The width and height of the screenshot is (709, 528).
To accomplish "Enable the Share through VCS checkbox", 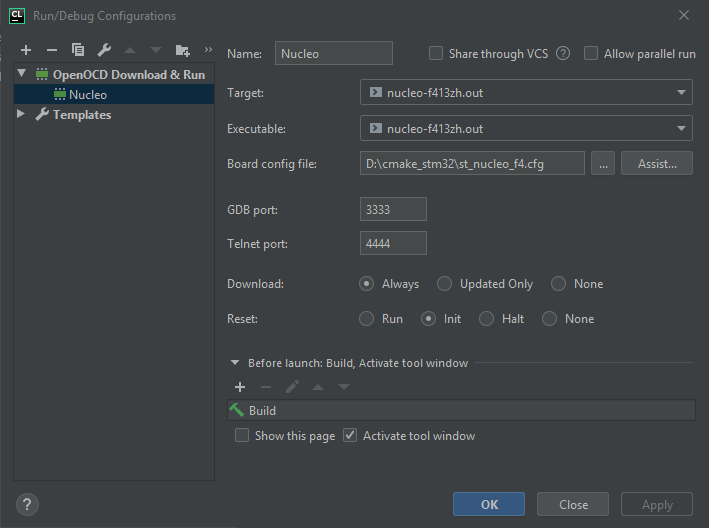I will 436,53.
